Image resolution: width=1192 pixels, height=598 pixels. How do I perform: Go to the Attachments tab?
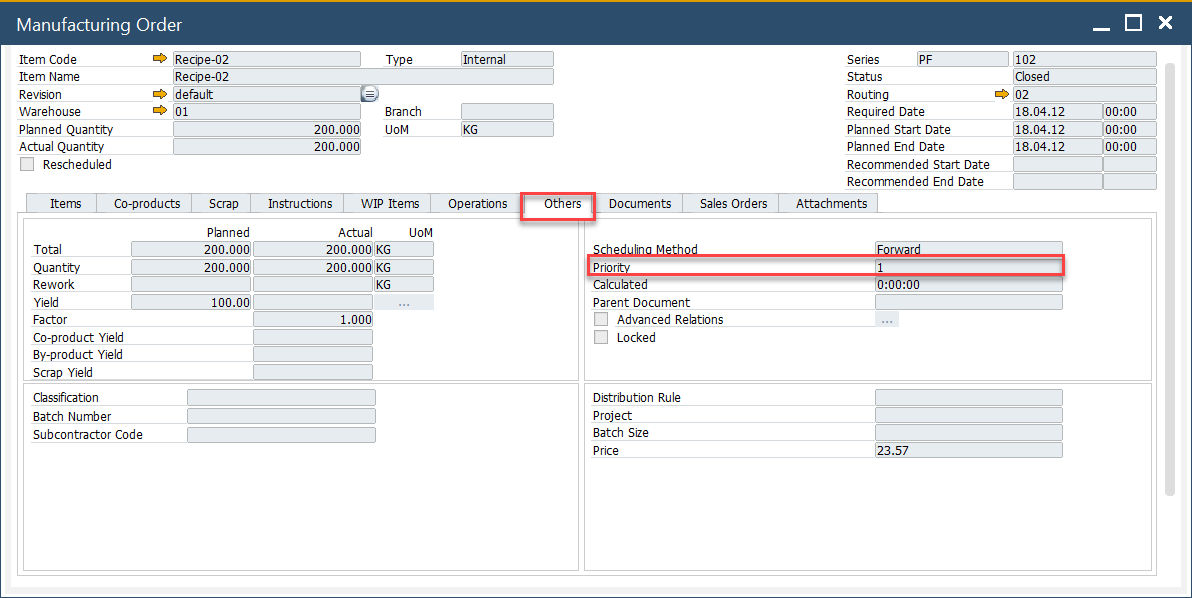831,204
